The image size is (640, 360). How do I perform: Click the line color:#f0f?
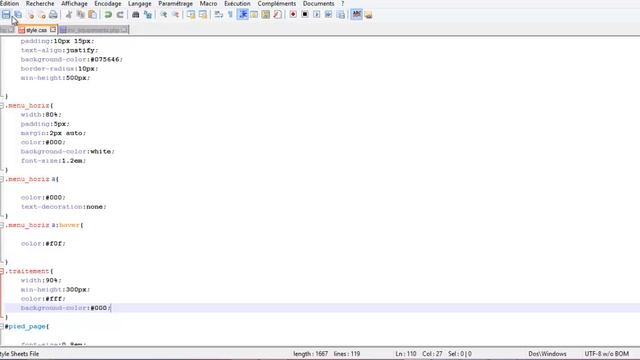coord(43,244)
